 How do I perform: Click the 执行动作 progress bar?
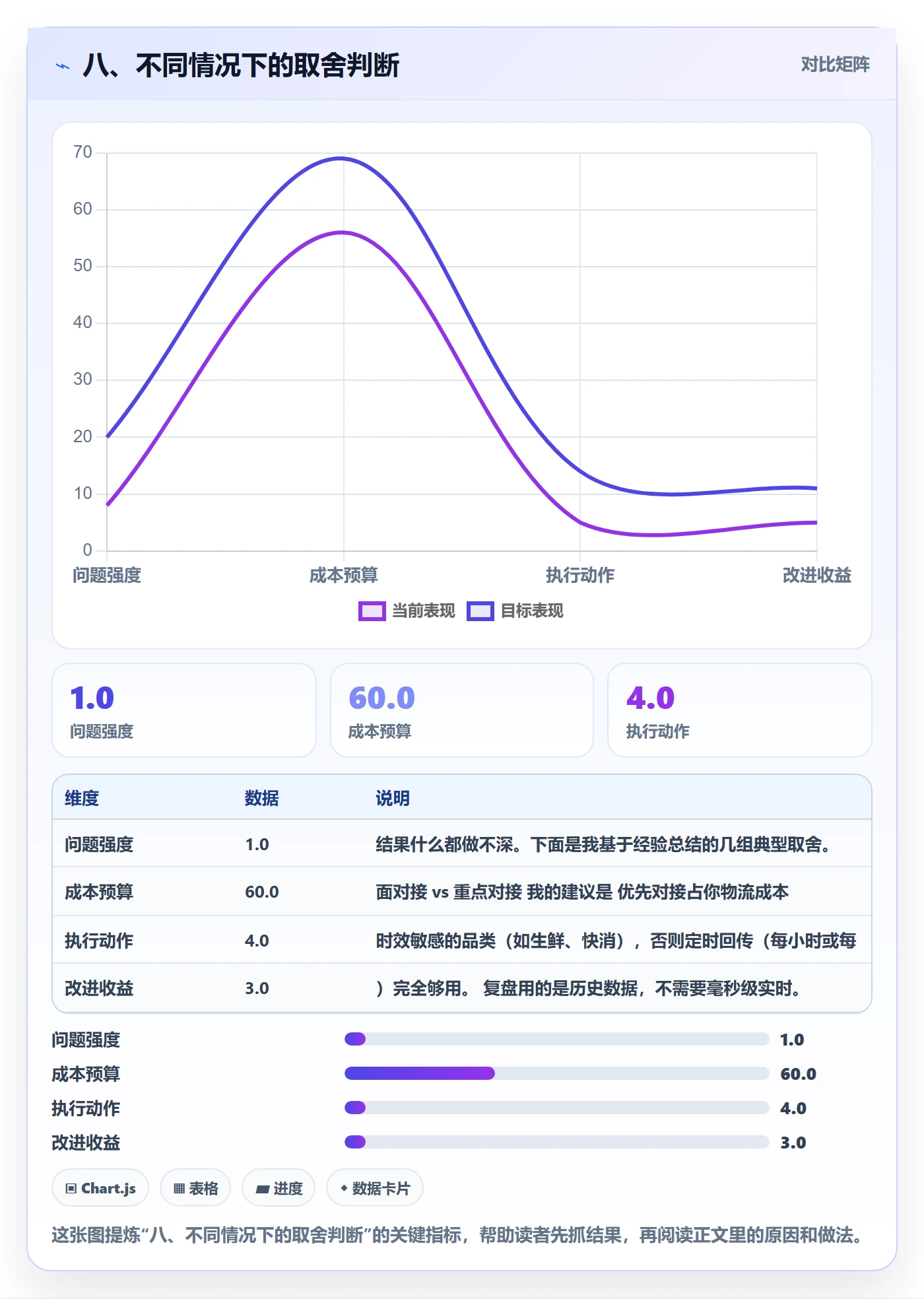point(556,1108)
